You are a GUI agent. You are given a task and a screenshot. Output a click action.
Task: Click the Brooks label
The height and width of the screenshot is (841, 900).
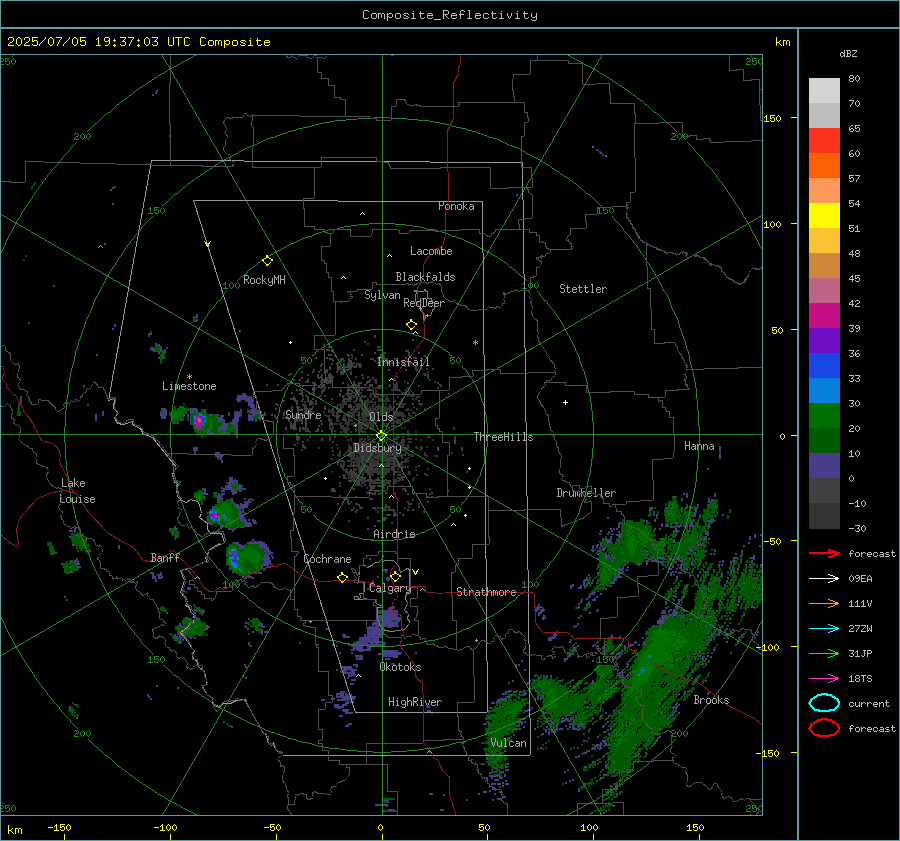click(x=711, y=700)
